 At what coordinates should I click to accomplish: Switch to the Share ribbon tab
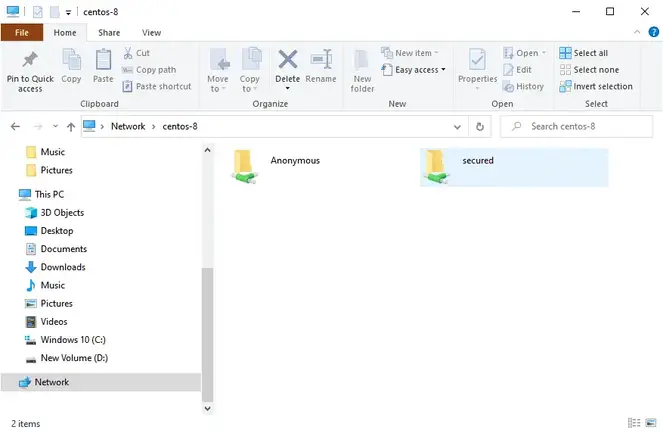tap(109, 33)
